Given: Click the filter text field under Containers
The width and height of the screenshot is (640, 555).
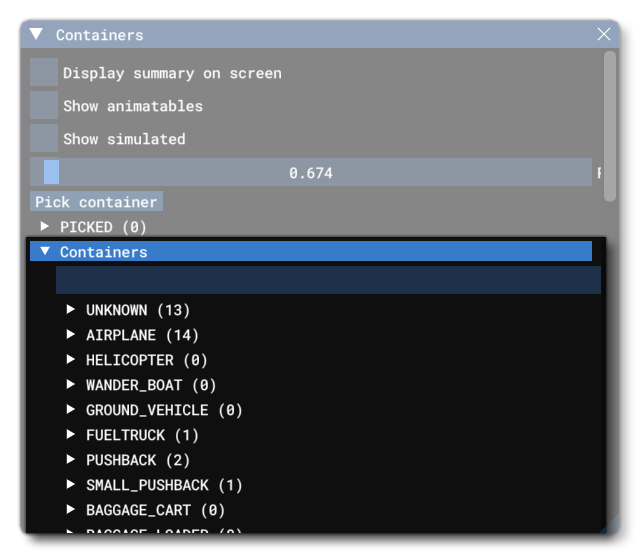Looking at the screenshot, I should click(328, 280).
